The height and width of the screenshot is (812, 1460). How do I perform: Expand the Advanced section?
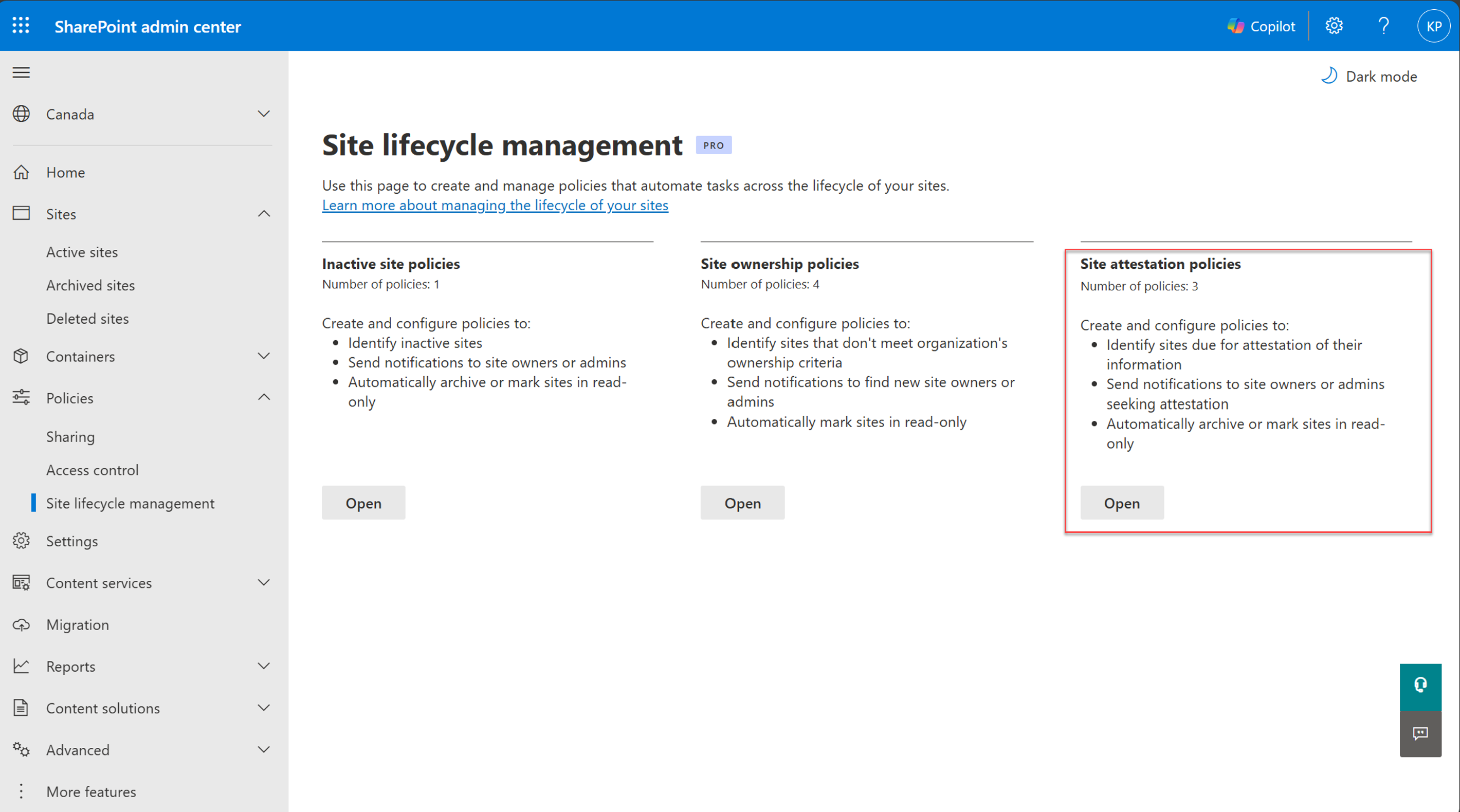pyautogui.click(x=264, y=749)
